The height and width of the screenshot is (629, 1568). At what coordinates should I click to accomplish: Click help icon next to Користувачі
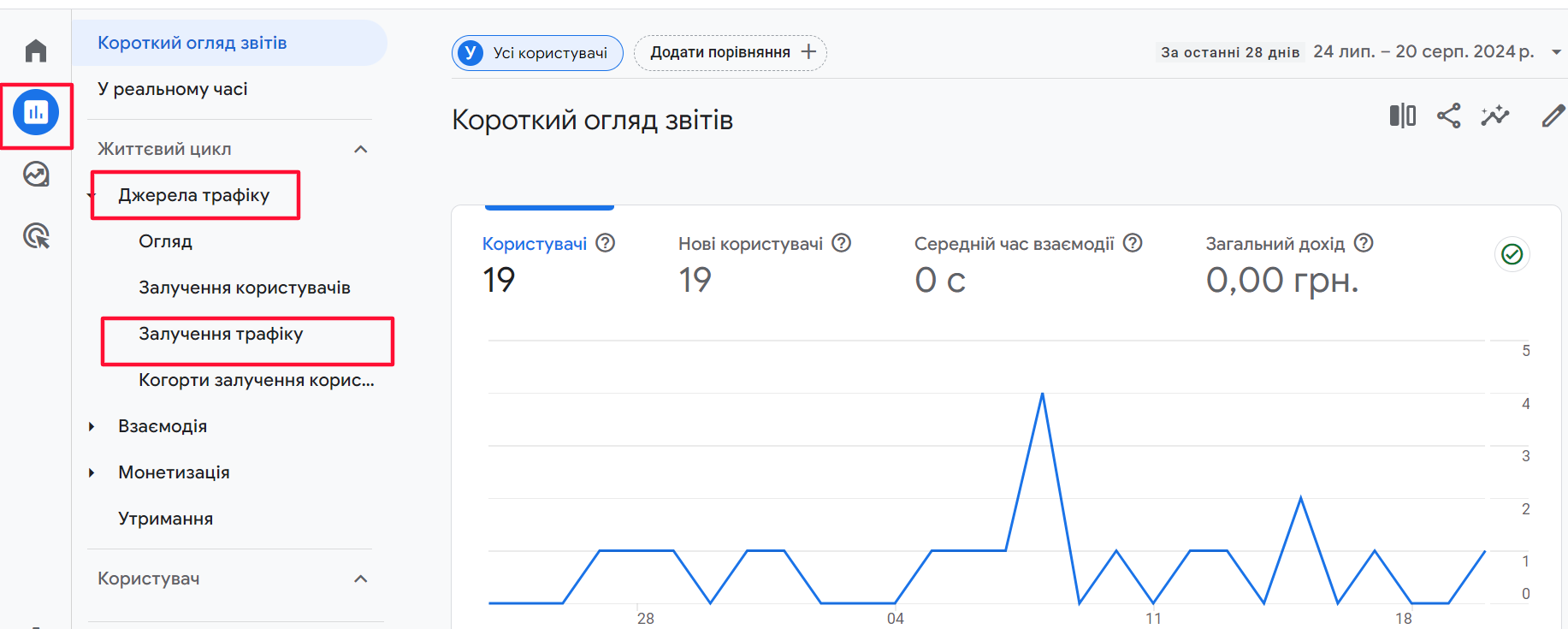606,243
